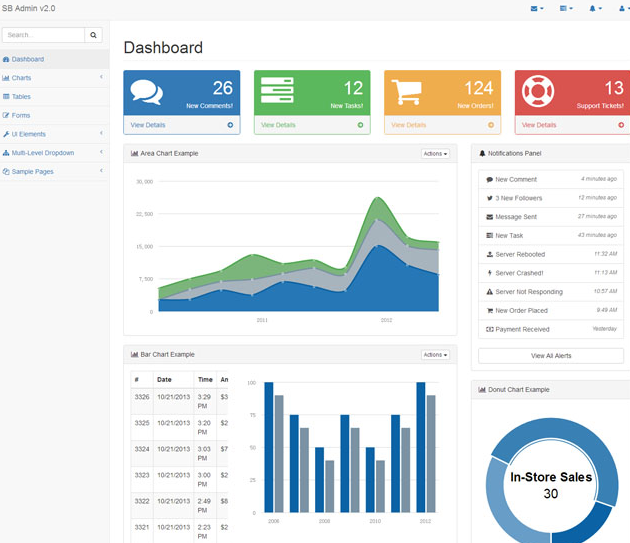The height and width of the screenshot is (543, 630).
Task: Click the Donut Chart Example chart icon
Action: pos(482,389)
